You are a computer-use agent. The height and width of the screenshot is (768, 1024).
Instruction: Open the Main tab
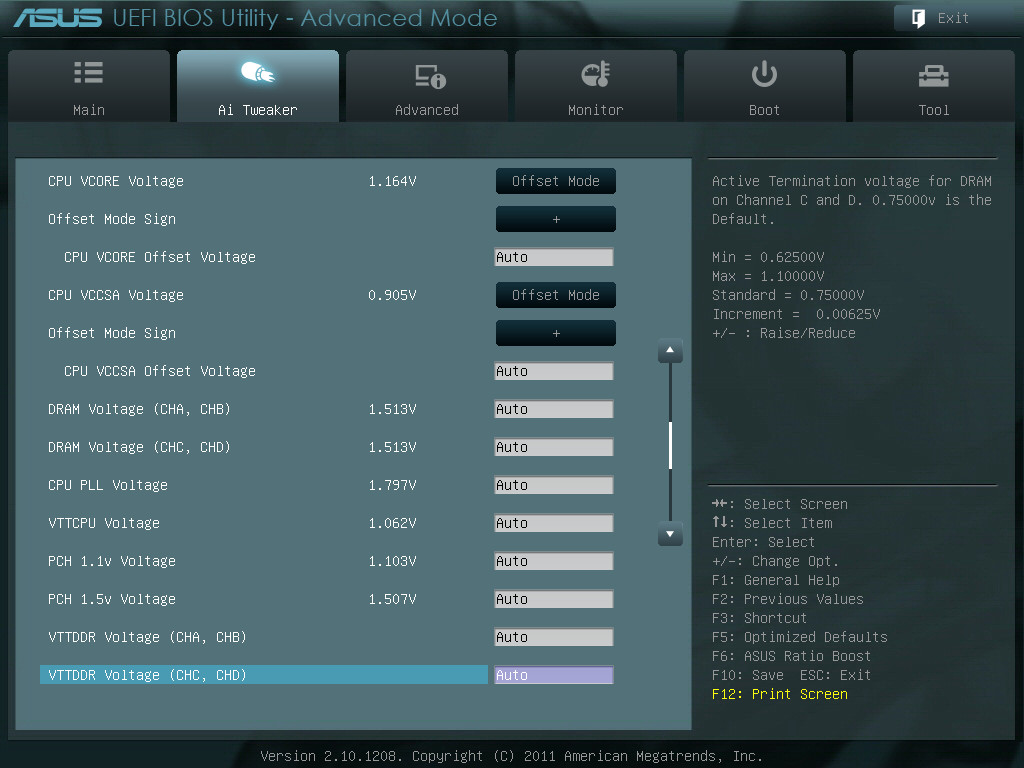(x=89, y=86)
